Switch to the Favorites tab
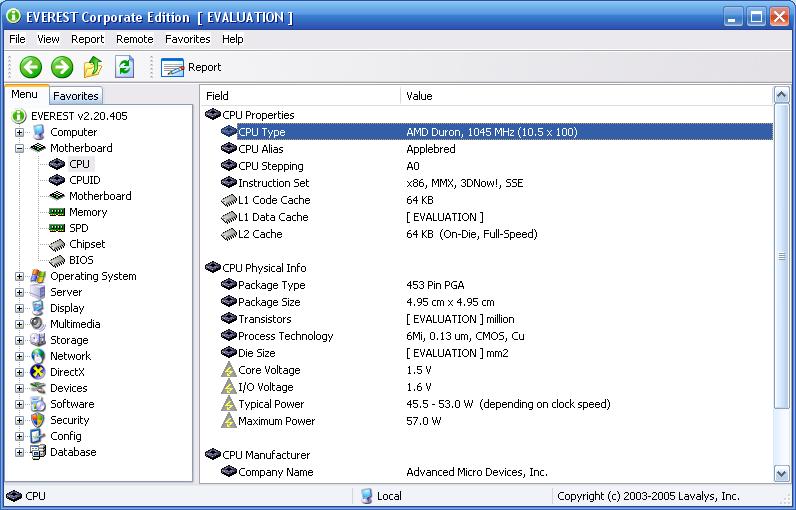The height and width of the screenshot is (510, 796). coord(76,96)
